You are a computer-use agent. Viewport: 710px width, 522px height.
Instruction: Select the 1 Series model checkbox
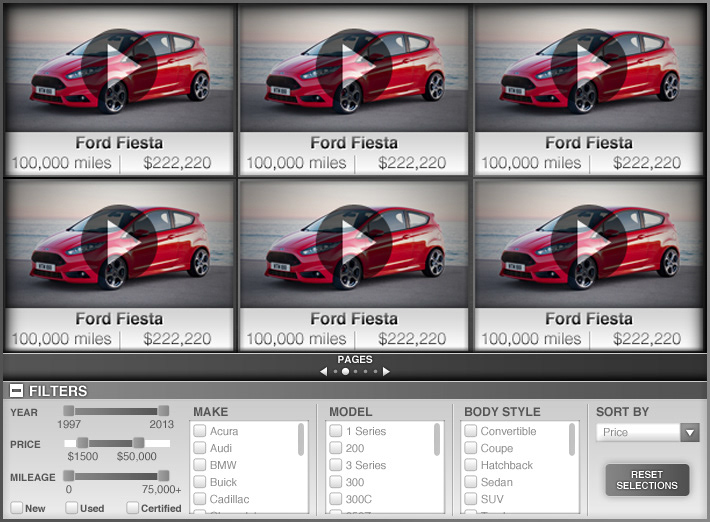click(x=336, y=431)
